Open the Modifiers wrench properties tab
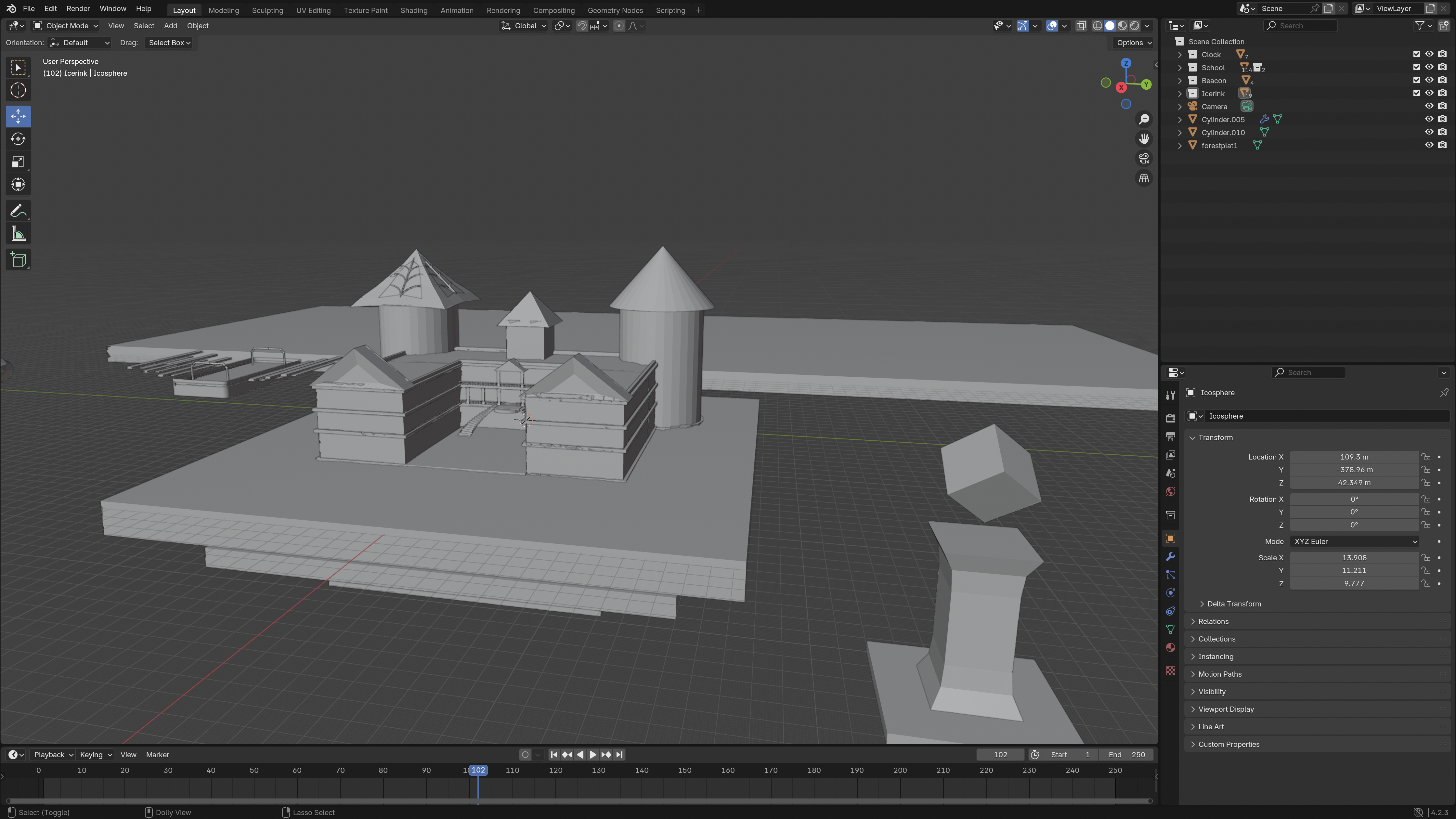Screen dimensions: 1456x819 tap(1171, 557)
